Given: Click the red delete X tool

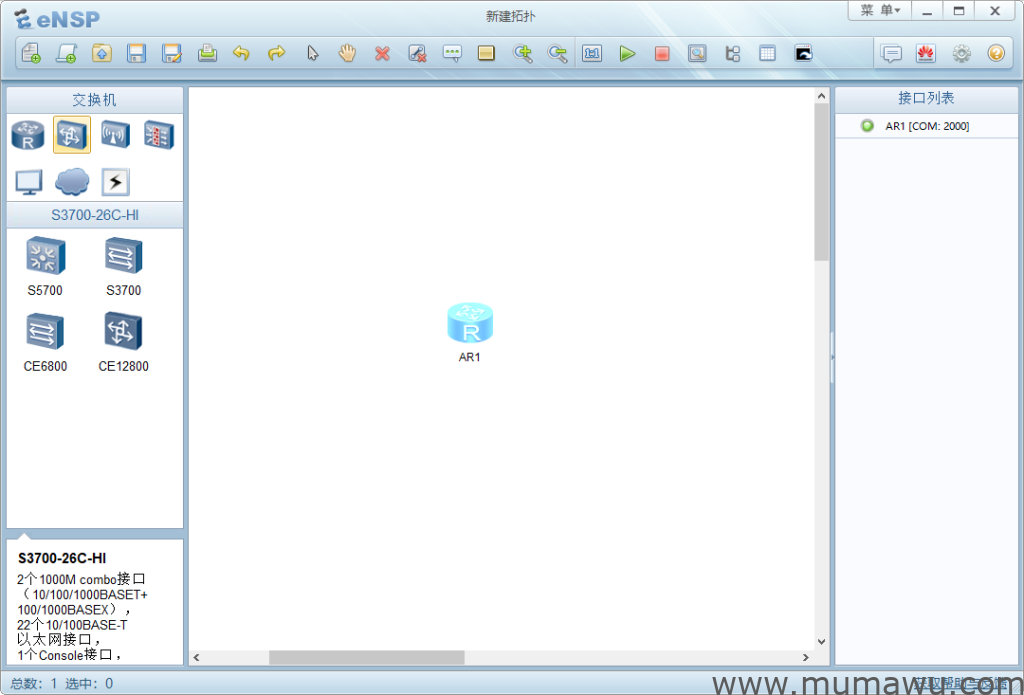Looking at the screenshot, I should (x=382, y=54).
